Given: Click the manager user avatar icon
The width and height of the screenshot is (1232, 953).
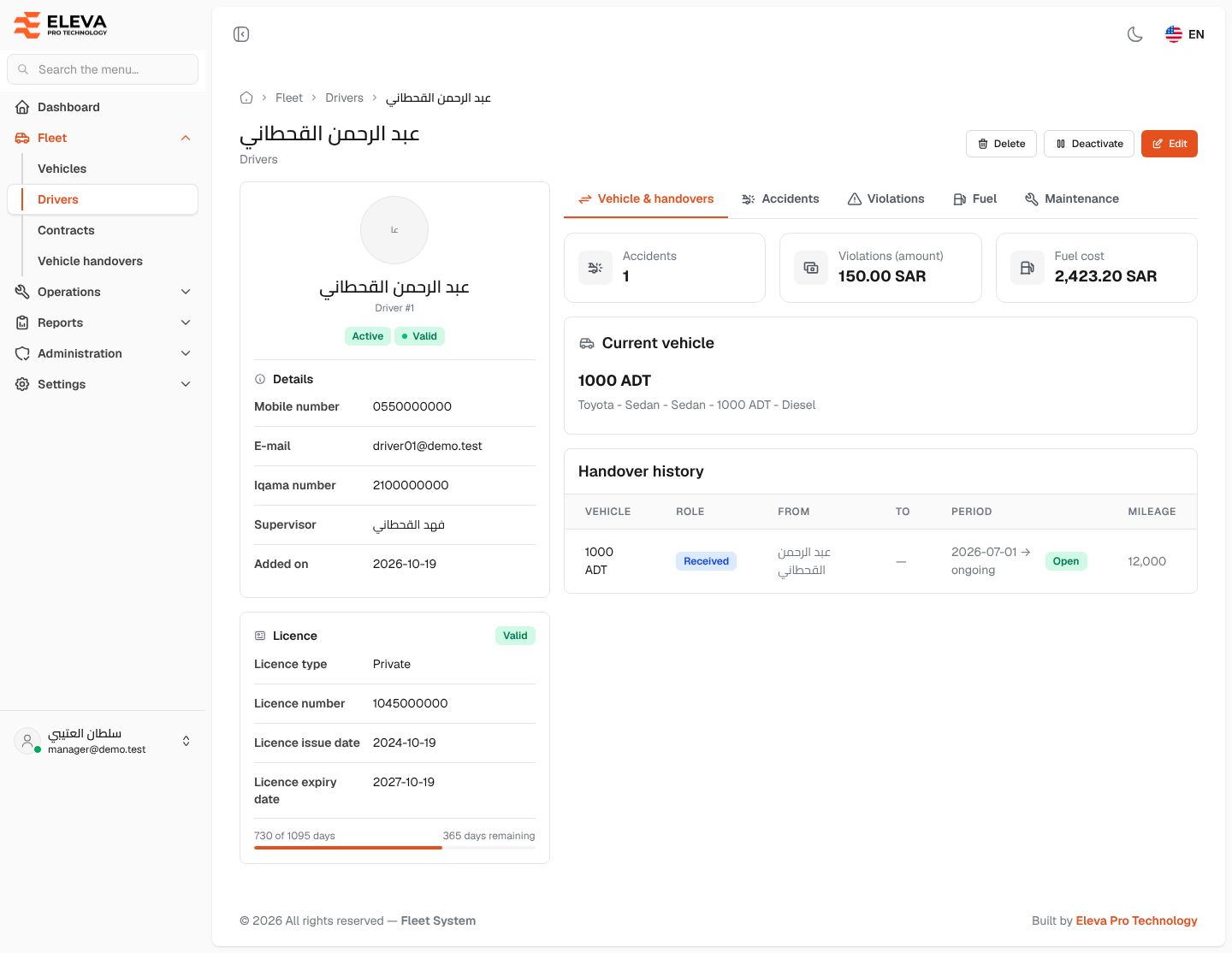Looking at the screenshot, I should coord(27,741).
